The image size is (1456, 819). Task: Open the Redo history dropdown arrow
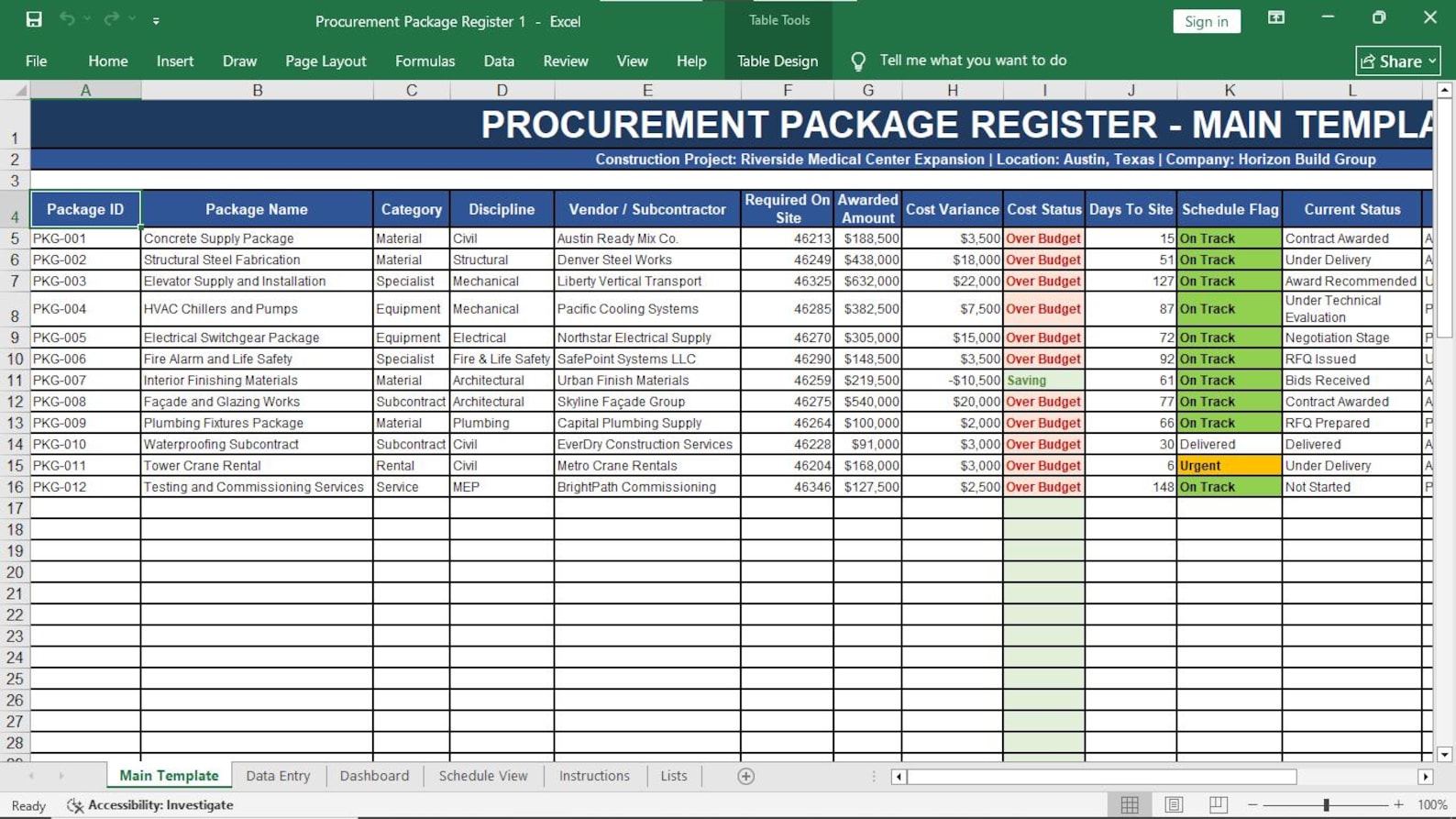[132, 19]
